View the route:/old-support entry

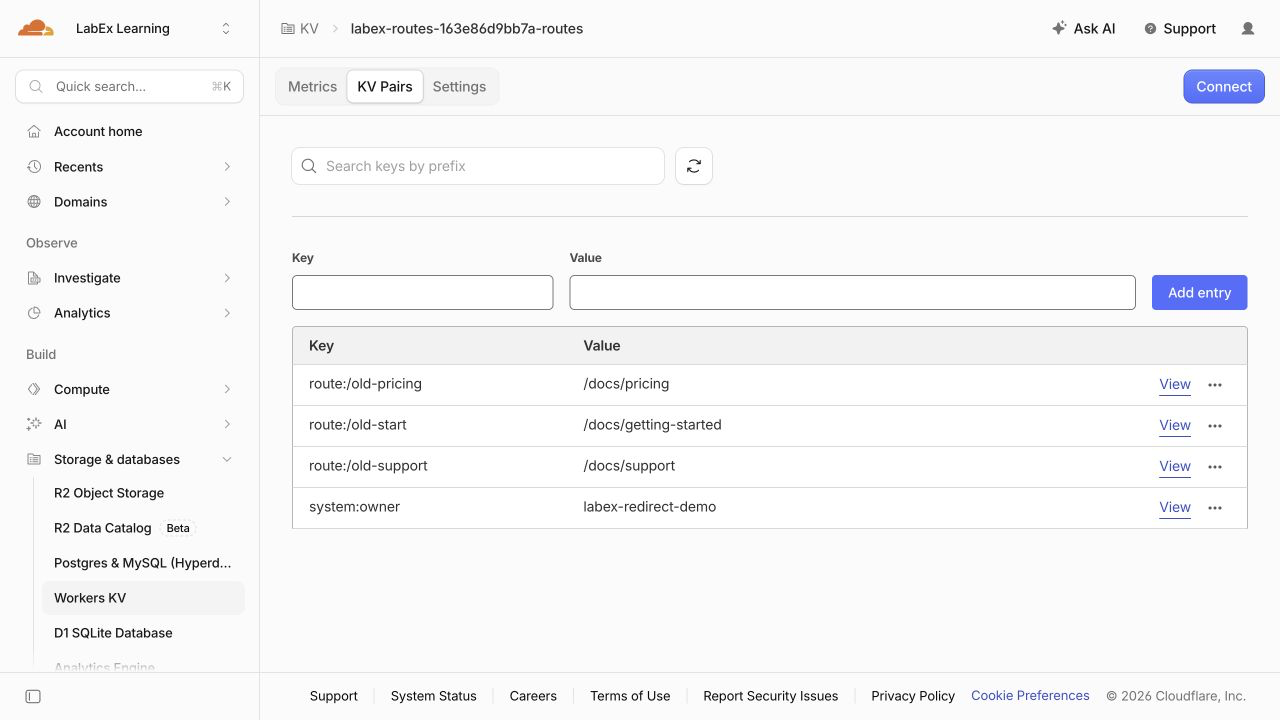tap(1175, 466)
